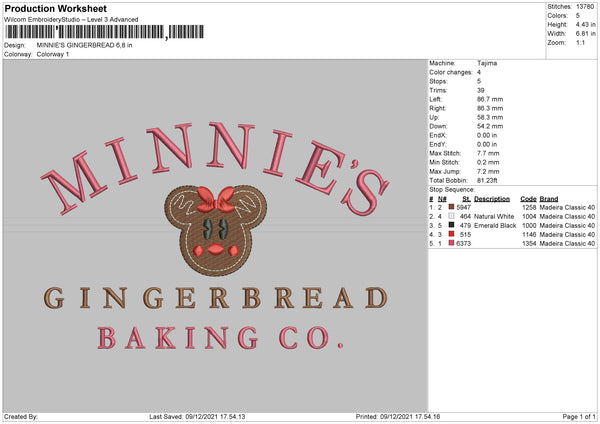
Task: Click the Machine value 'Tajima'
Action: point(487,63)
